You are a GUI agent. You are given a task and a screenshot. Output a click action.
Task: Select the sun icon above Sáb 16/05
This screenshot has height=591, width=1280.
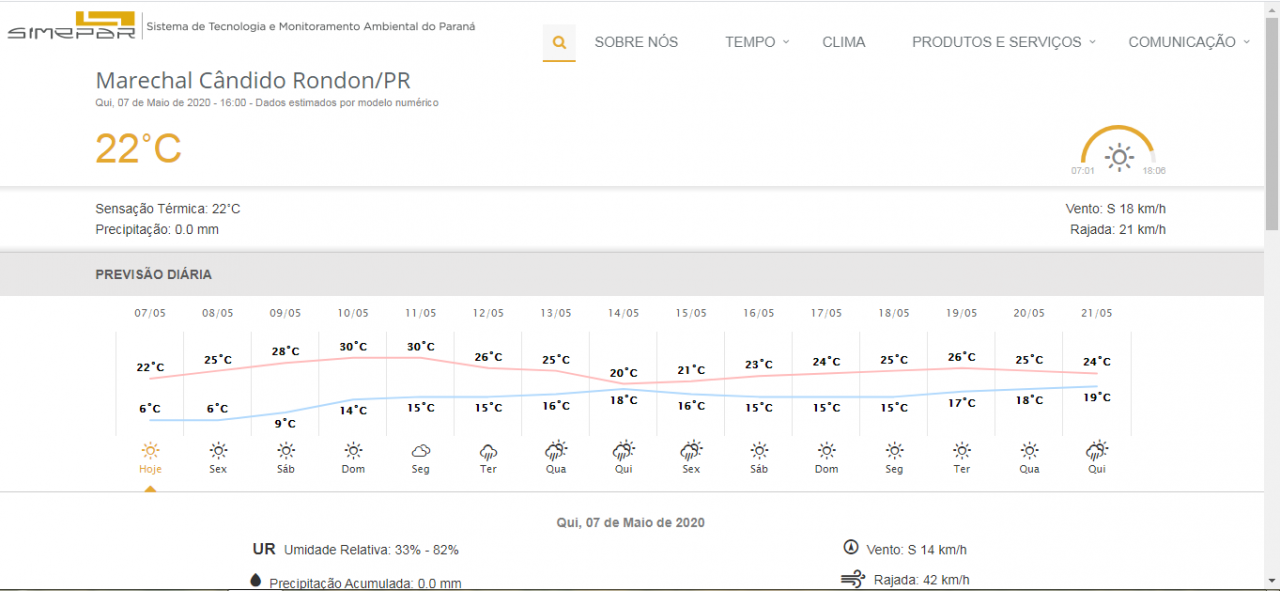pyautogui.click(x=759, y=450)
